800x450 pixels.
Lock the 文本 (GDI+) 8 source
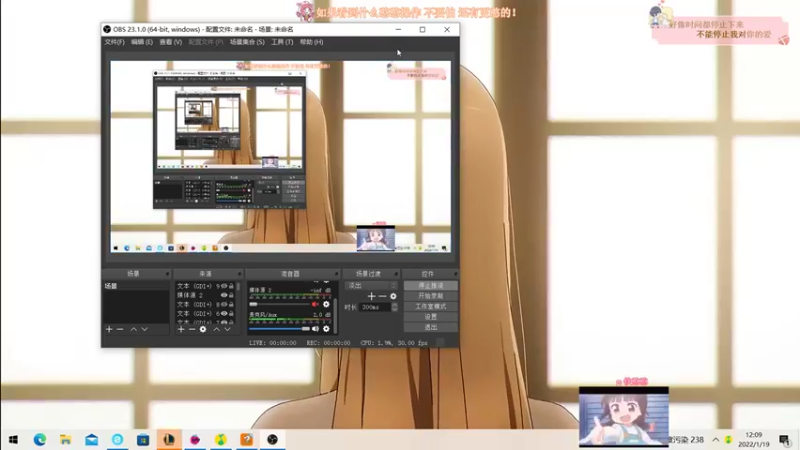point(231,304)
